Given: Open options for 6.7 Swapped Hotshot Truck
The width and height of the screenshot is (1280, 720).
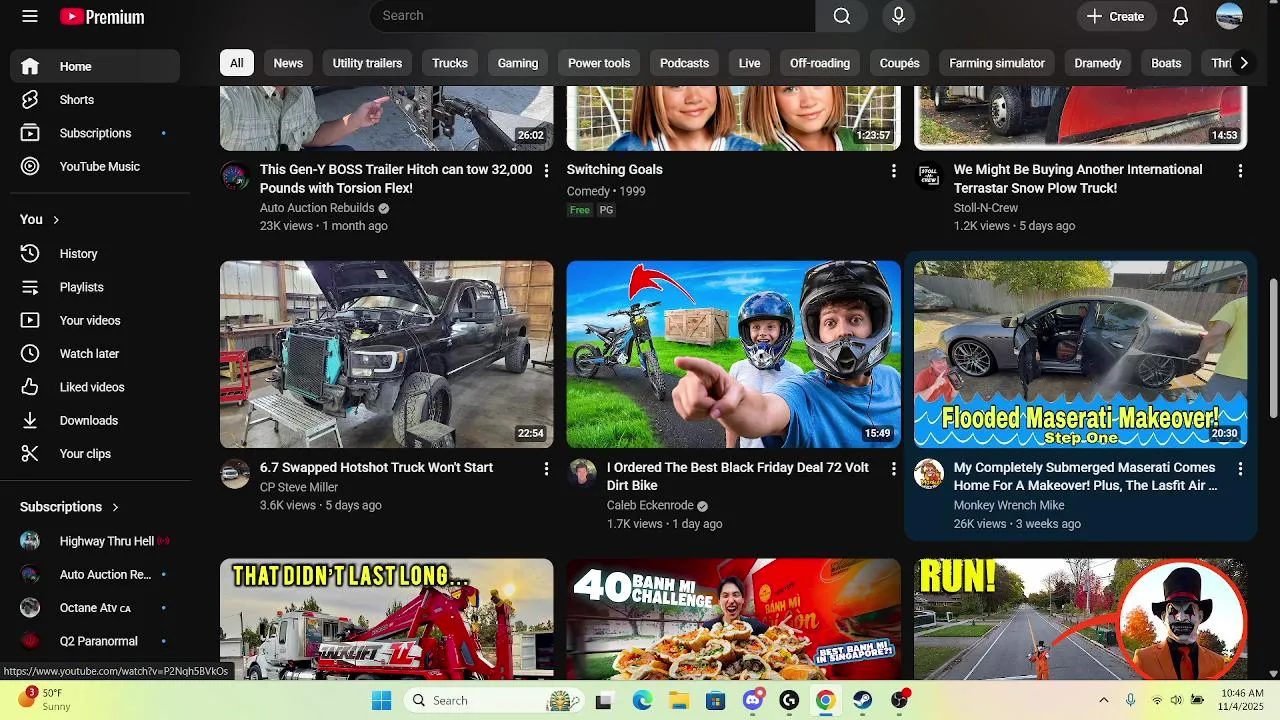Looking at the screenshot, I should 546,469.
